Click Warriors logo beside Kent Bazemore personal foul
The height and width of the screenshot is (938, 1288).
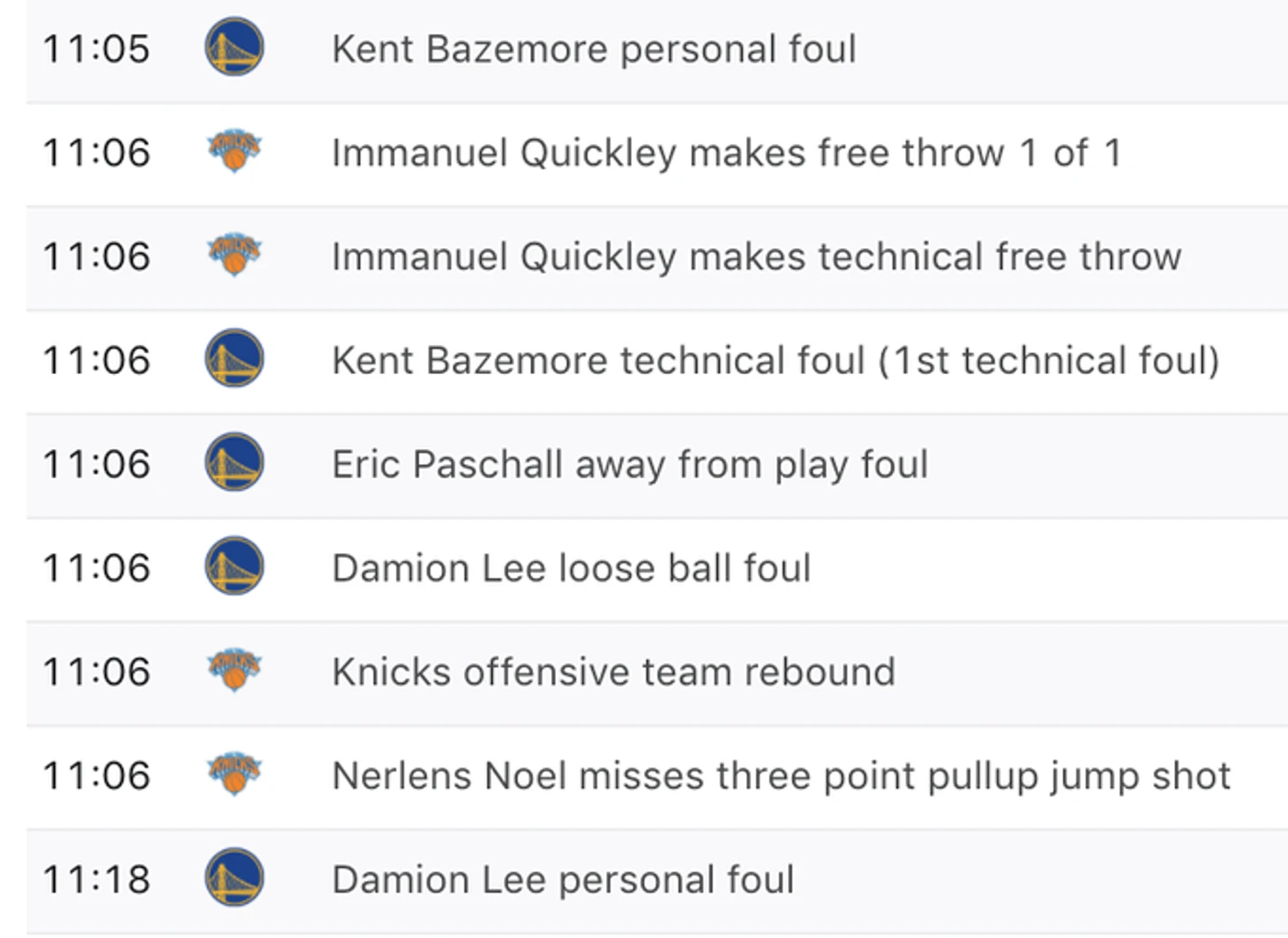point(234,47)
